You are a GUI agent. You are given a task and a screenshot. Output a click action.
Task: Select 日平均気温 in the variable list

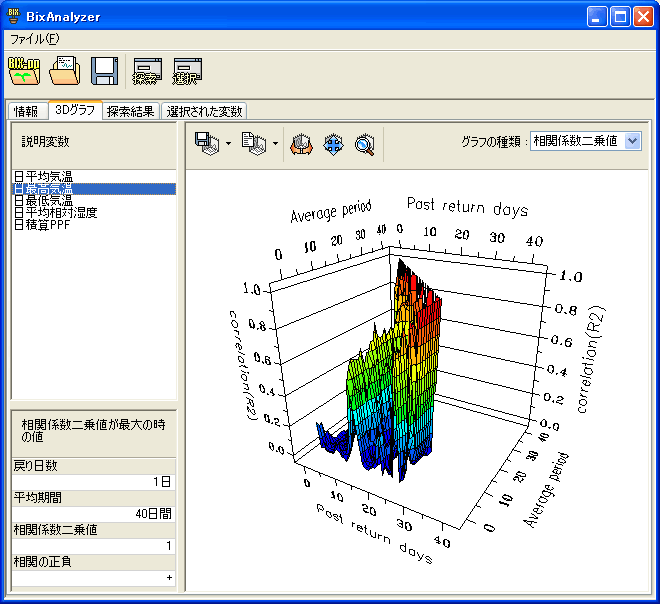click(x=43, y=176)
